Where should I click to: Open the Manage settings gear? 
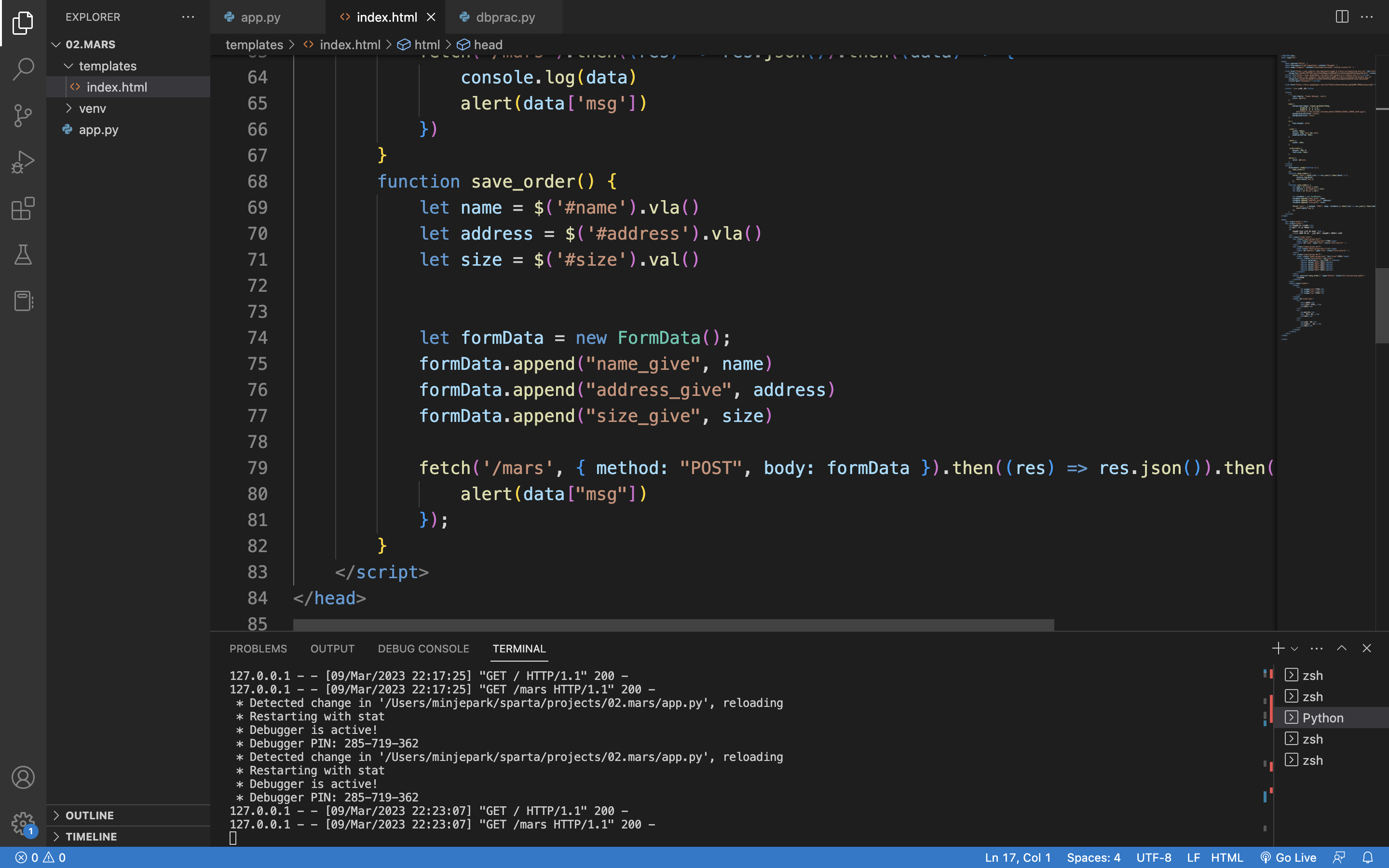23,823
